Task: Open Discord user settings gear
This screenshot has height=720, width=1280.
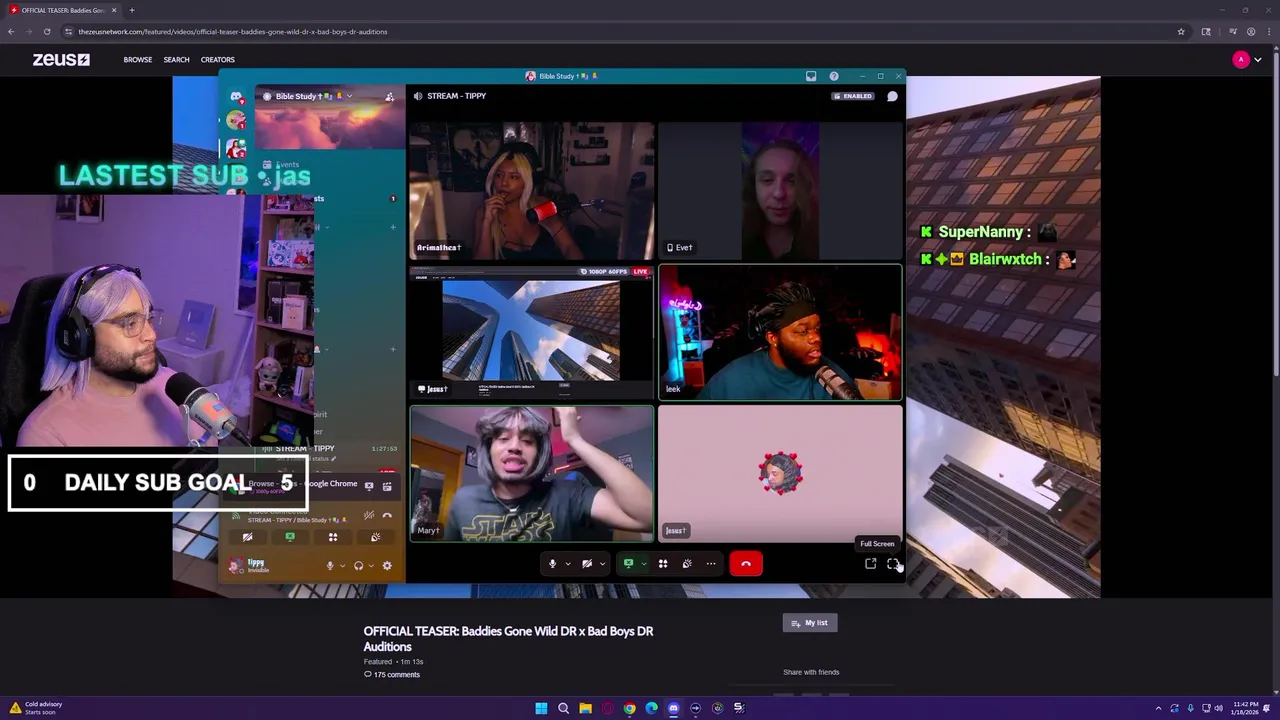Action: 387,566
